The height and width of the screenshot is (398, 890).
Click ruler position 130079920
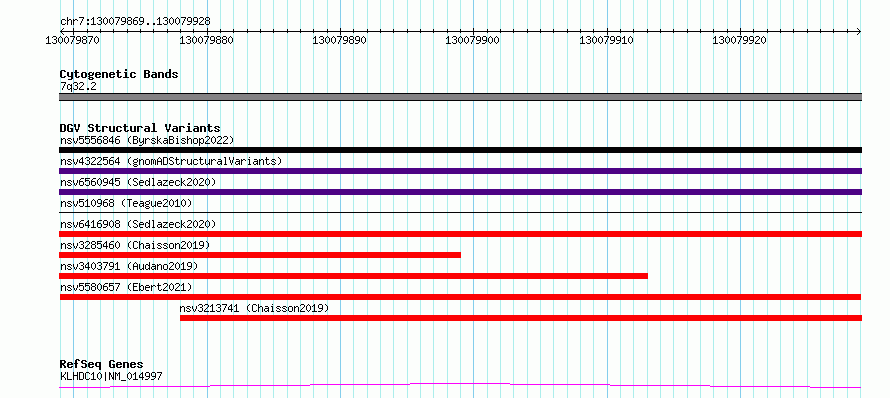click(740, 40)
